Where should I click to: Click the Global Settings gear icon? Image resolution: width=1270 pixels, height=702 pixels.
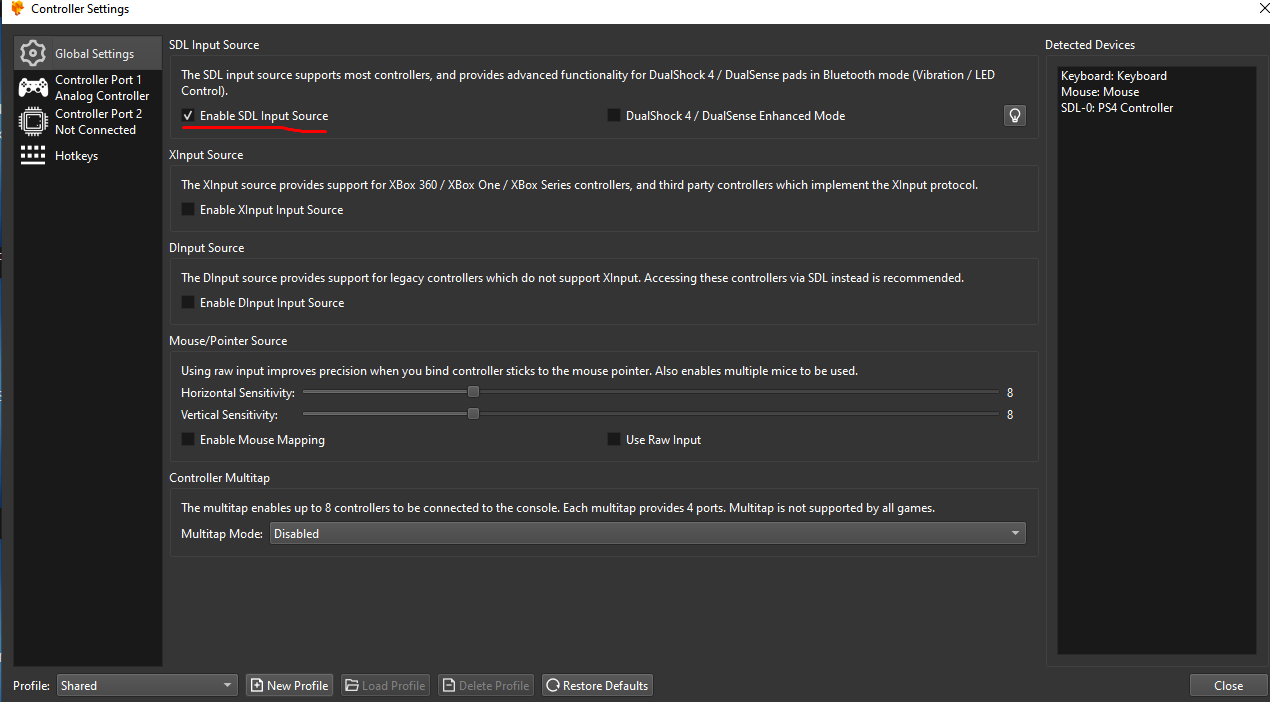(x=33, y=53)
